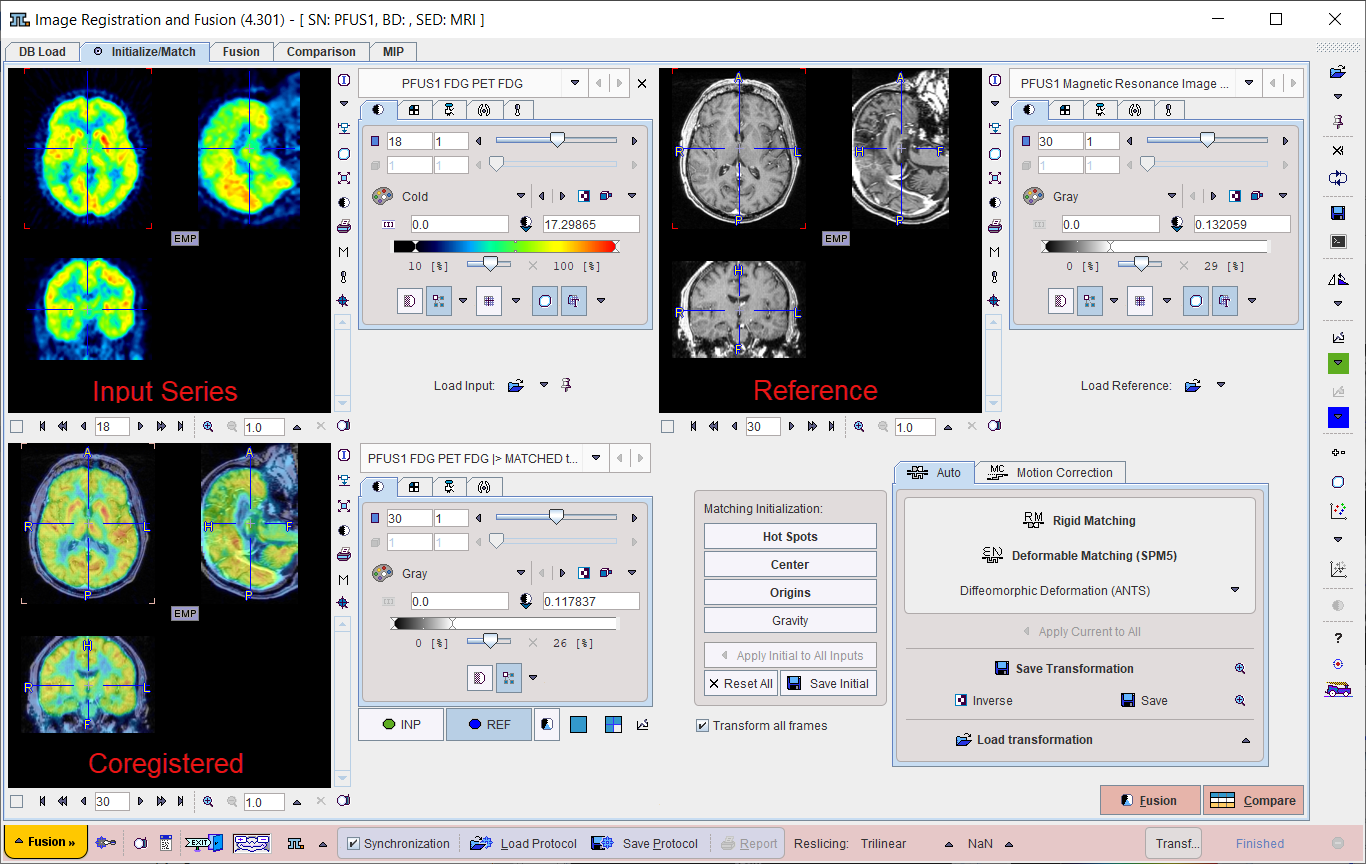Click the color palette icon beside Cold

(x=382, y=196)
